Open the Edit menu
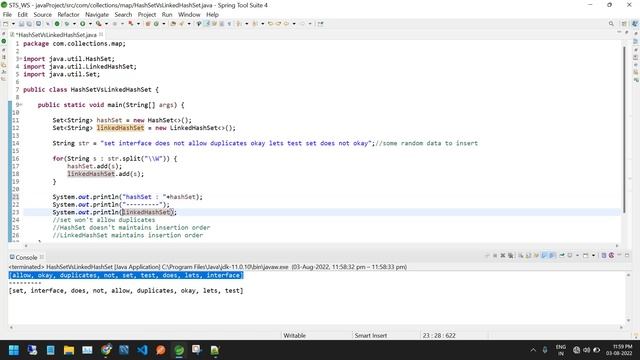The image size is (640, 360). tap(22, 14)
